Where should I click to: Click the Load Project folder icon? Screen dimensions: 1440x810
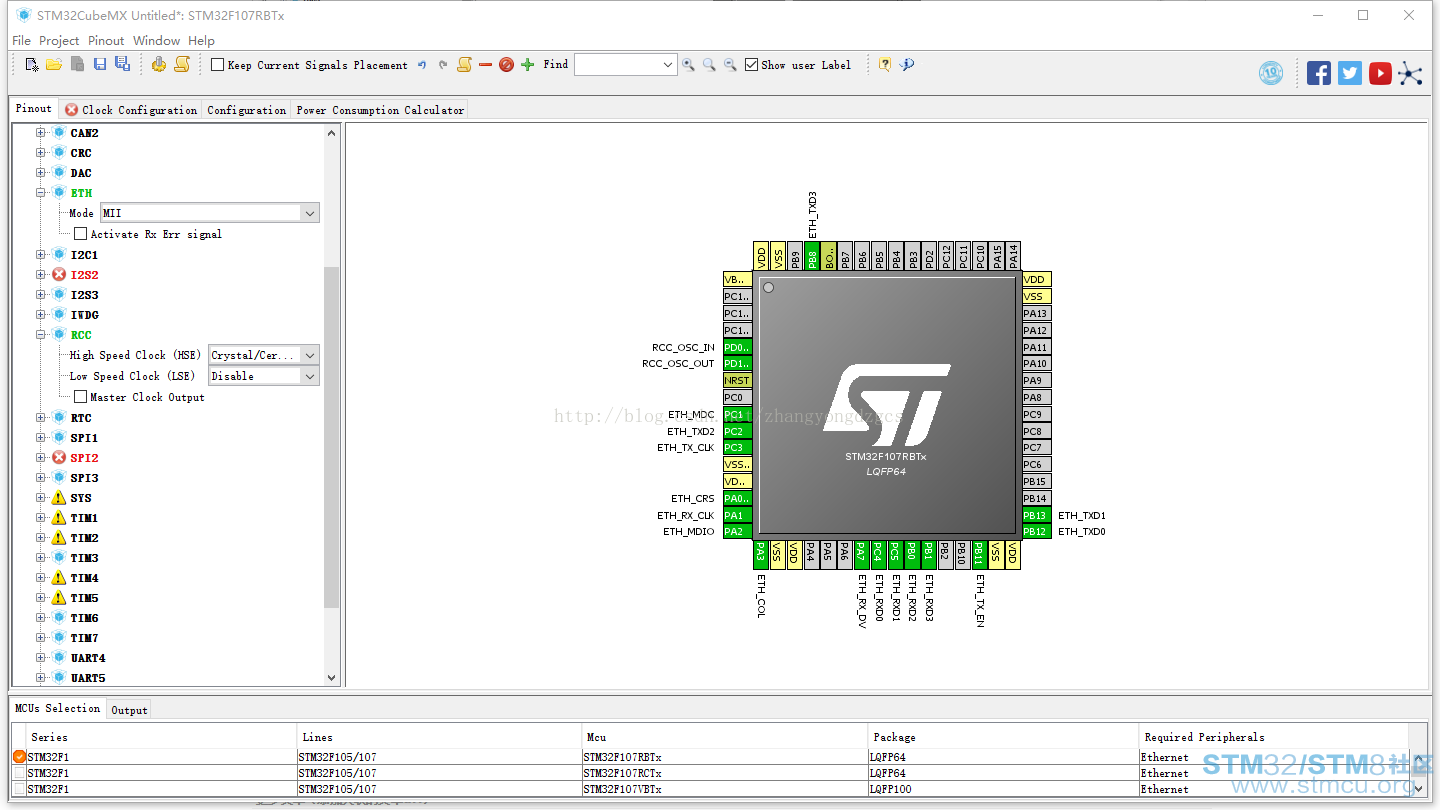pos(54,65)
